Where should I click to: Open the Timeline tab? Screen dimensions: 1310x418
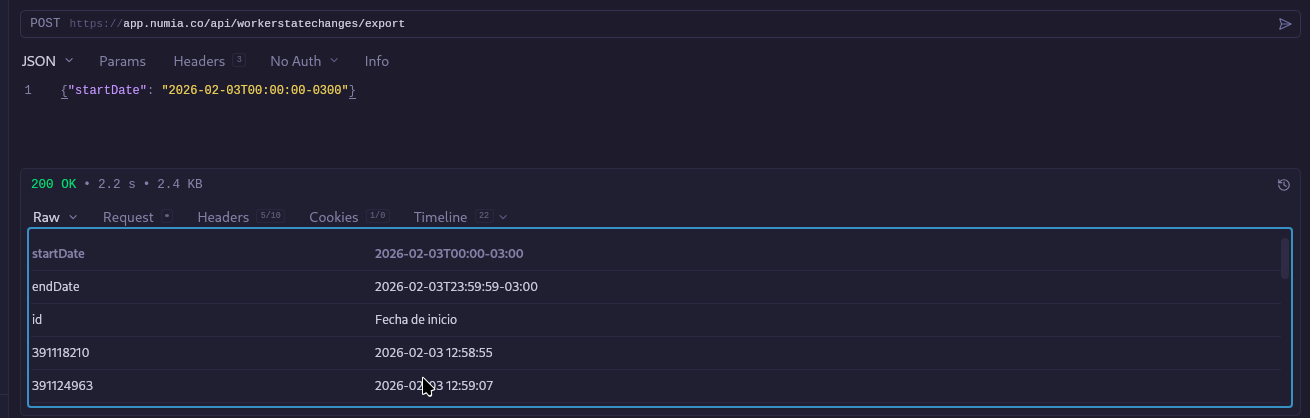pyautogui.click(x=440, y=217)
